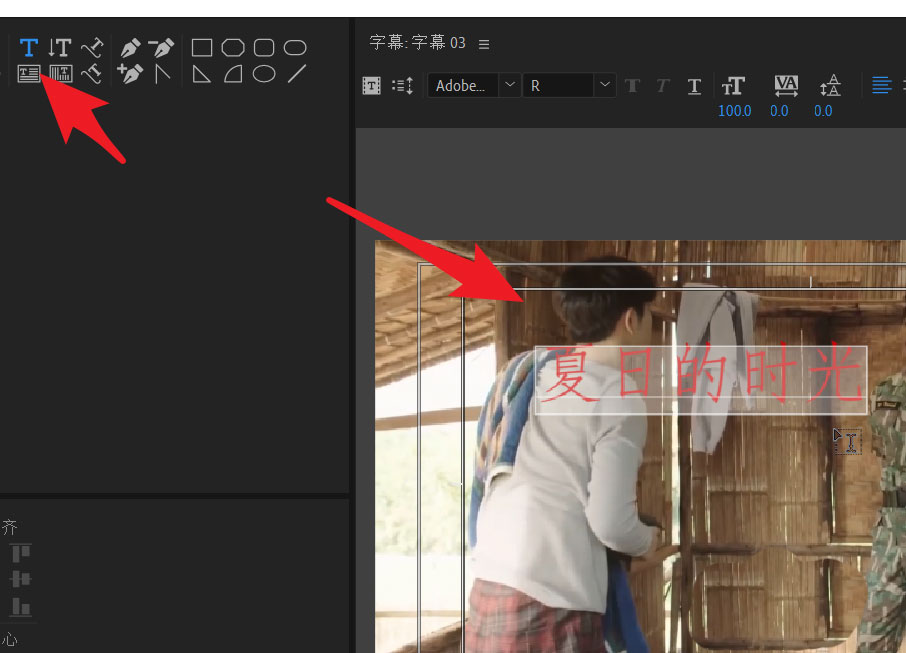Pick the Ellipse shape tool
The width and height of the screenshot is (906, 653).
coord(264,73)
